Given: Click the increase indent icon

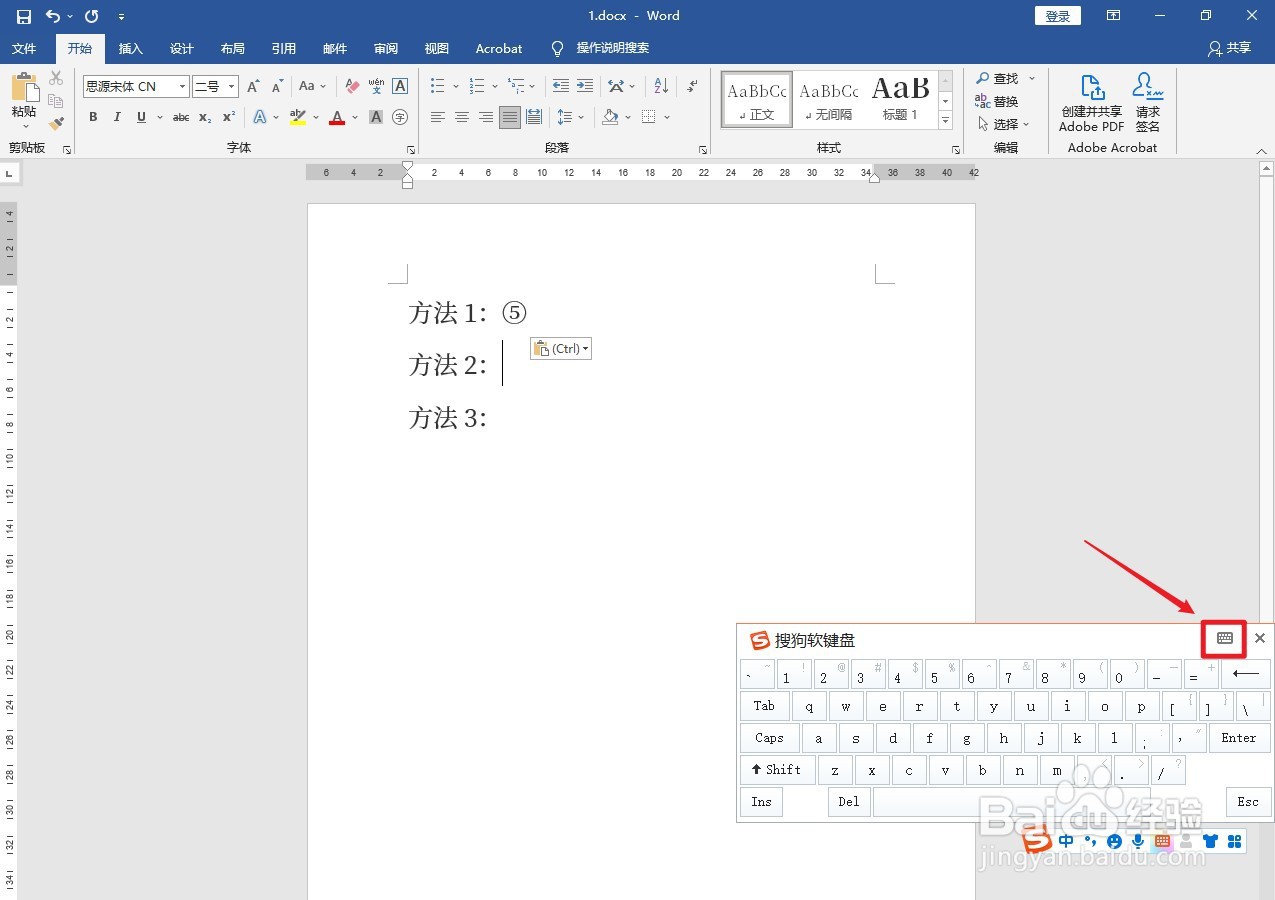Looking at the screenshot, I should click(x=585, y=87).
